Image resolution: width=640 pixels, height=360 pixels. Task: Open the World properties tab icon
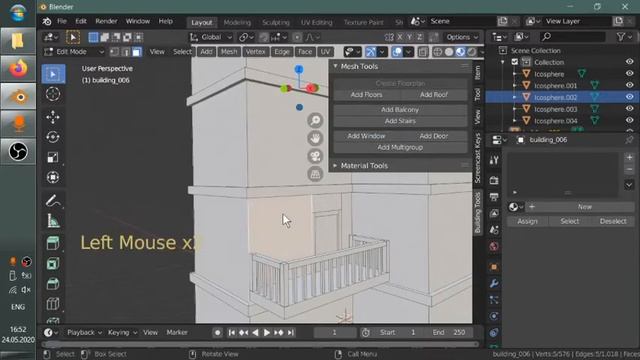pyautogui.click(x=494, y=247)
